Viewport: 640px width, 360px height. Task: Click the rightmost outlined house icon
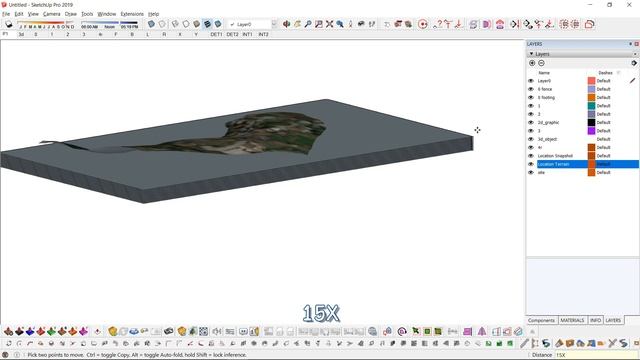[x=589, y=24]
